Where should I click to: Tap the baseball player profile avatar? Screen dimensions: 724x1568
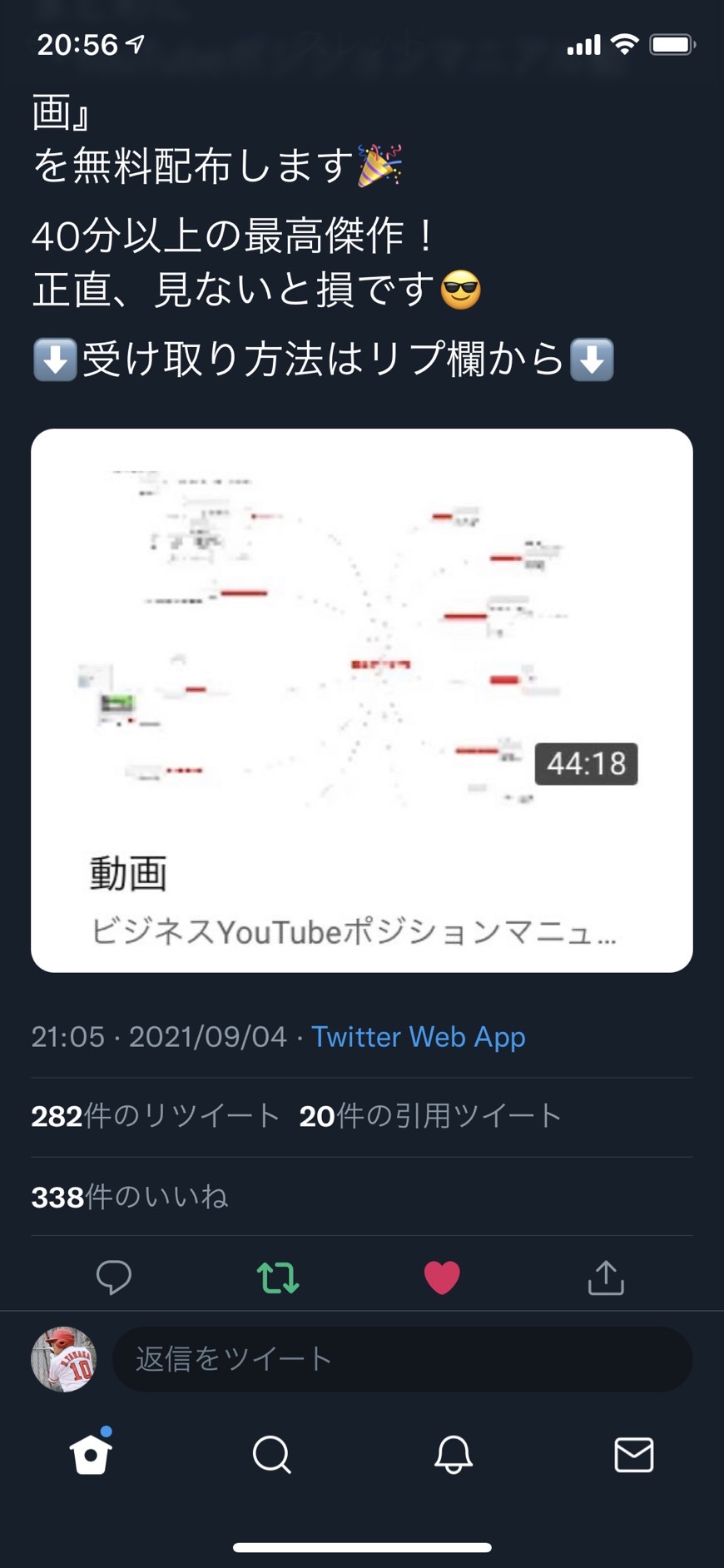point(63,1359)
